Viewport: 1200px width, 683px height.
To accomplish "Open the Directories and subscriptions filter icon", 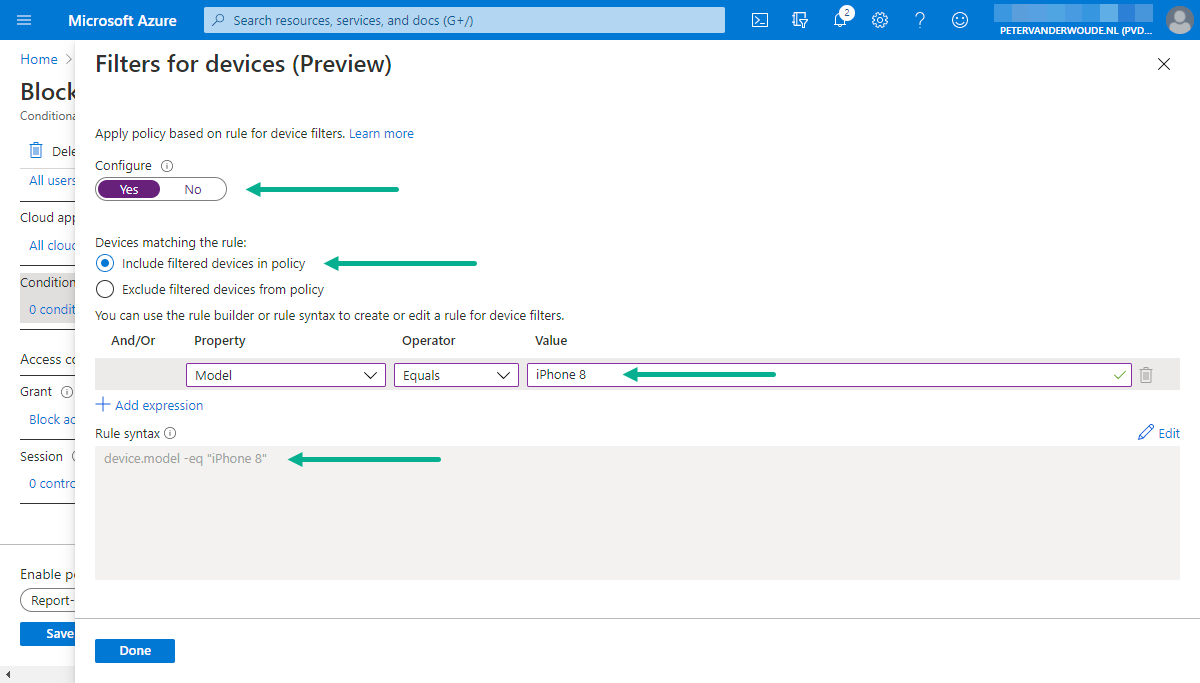I will (x=799, y=20).
